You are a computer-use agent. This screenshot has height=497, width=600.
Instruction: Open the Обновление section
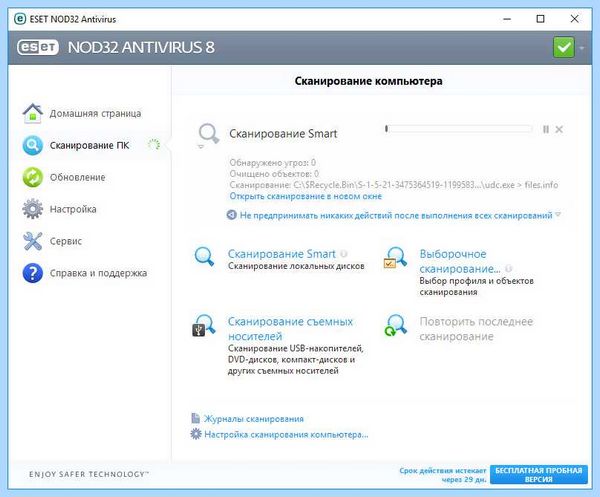[x=77, y=178]
